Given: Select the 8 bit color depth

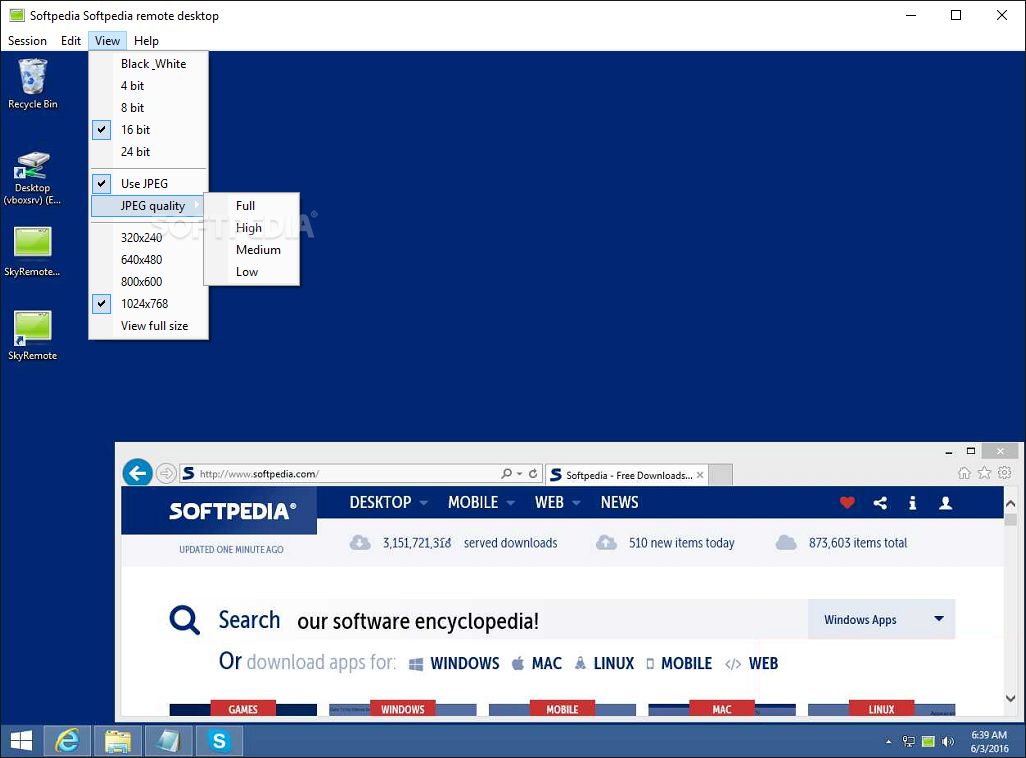Looking at the screenshot, I should [x=149, y=107].
